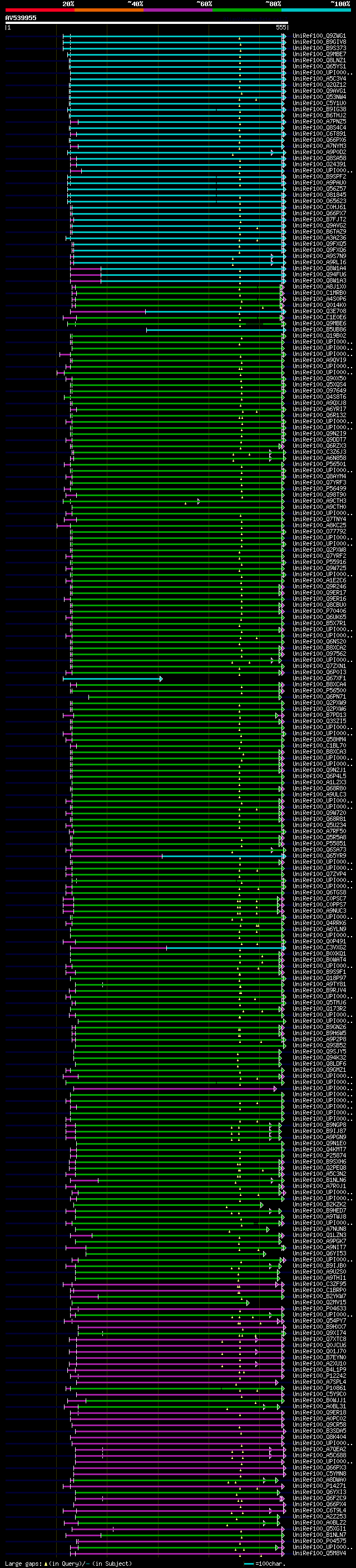The image size is (356, 1568).
Task: Click the query name AV539955
Action: point(21,18)
